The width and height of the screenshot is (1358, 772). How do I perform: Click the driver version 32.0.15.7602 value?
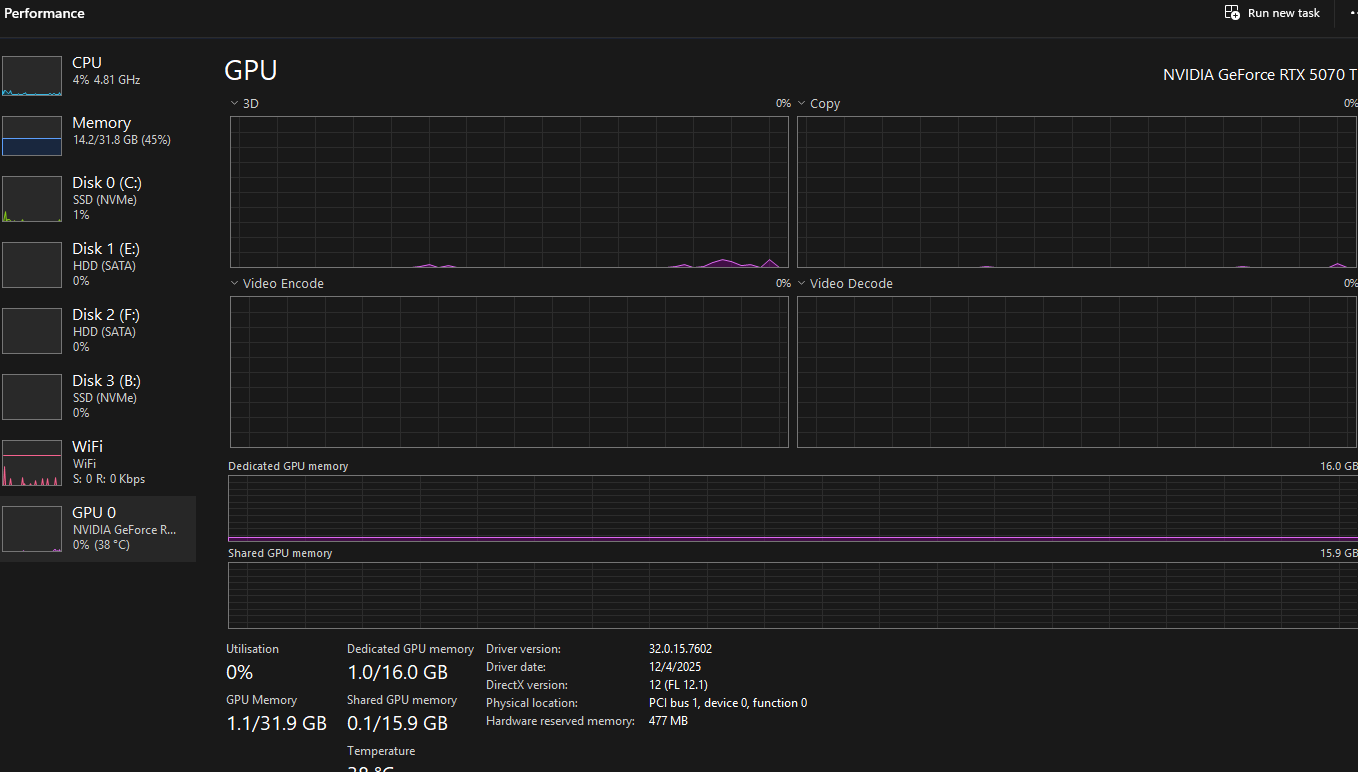tap(680, 649)
